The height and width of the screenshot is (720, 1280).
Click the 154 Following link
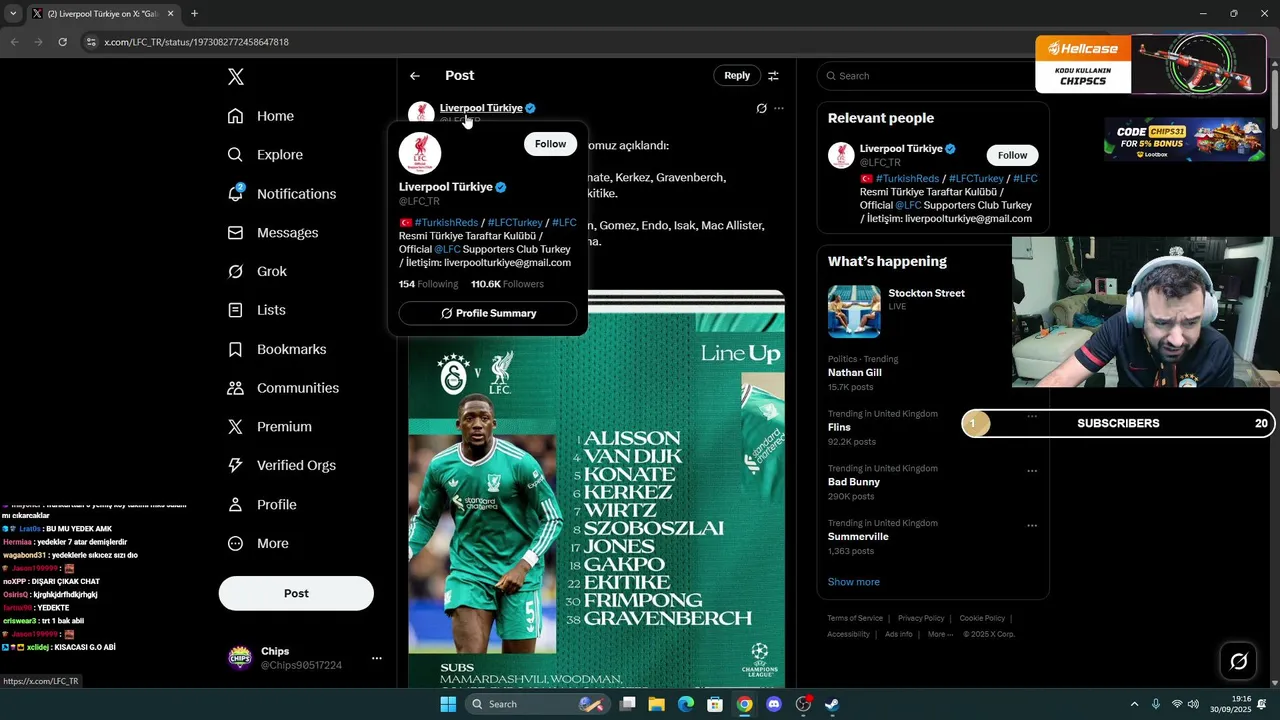click(428, 284)
